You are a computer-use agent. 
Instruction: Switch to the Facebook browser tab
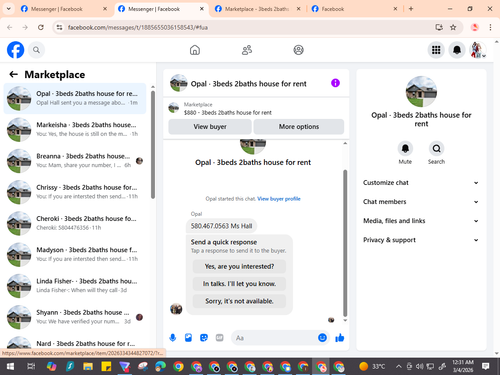click(354, 9)
